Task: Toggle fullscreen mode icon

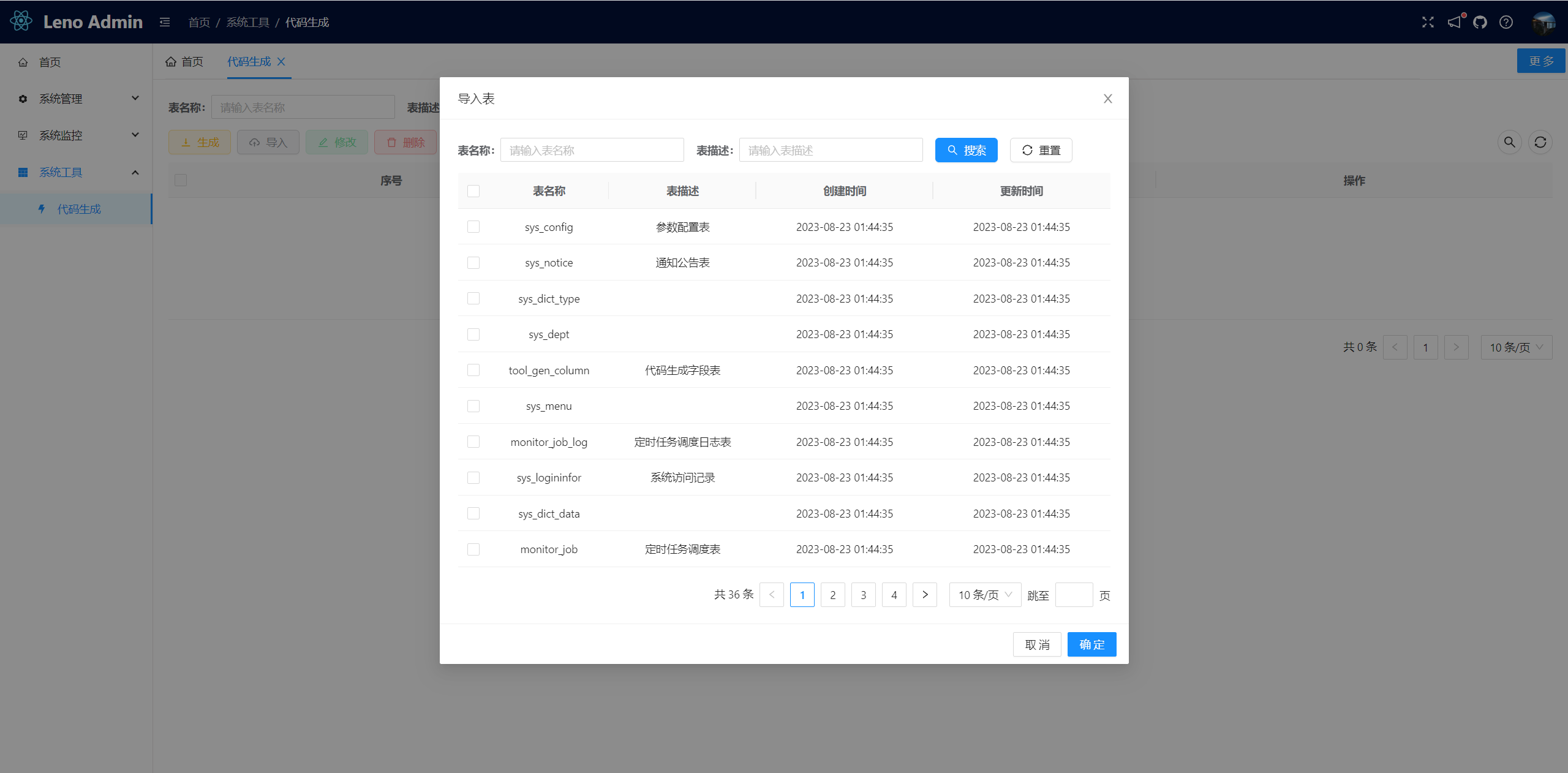Action: pos(1428,23)
